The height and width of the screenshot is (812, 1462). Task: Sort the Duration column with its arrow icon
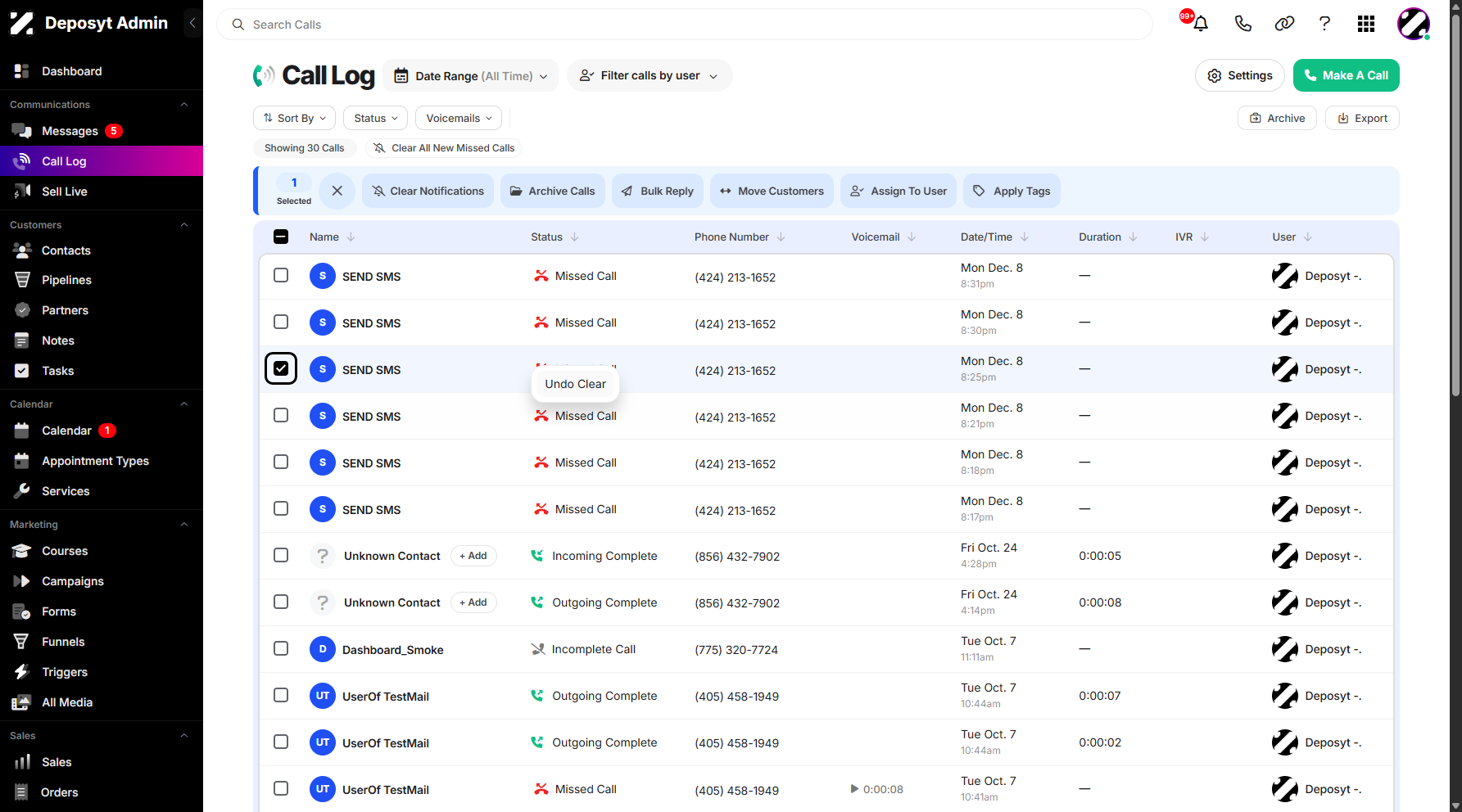[x=1134, y=237]
